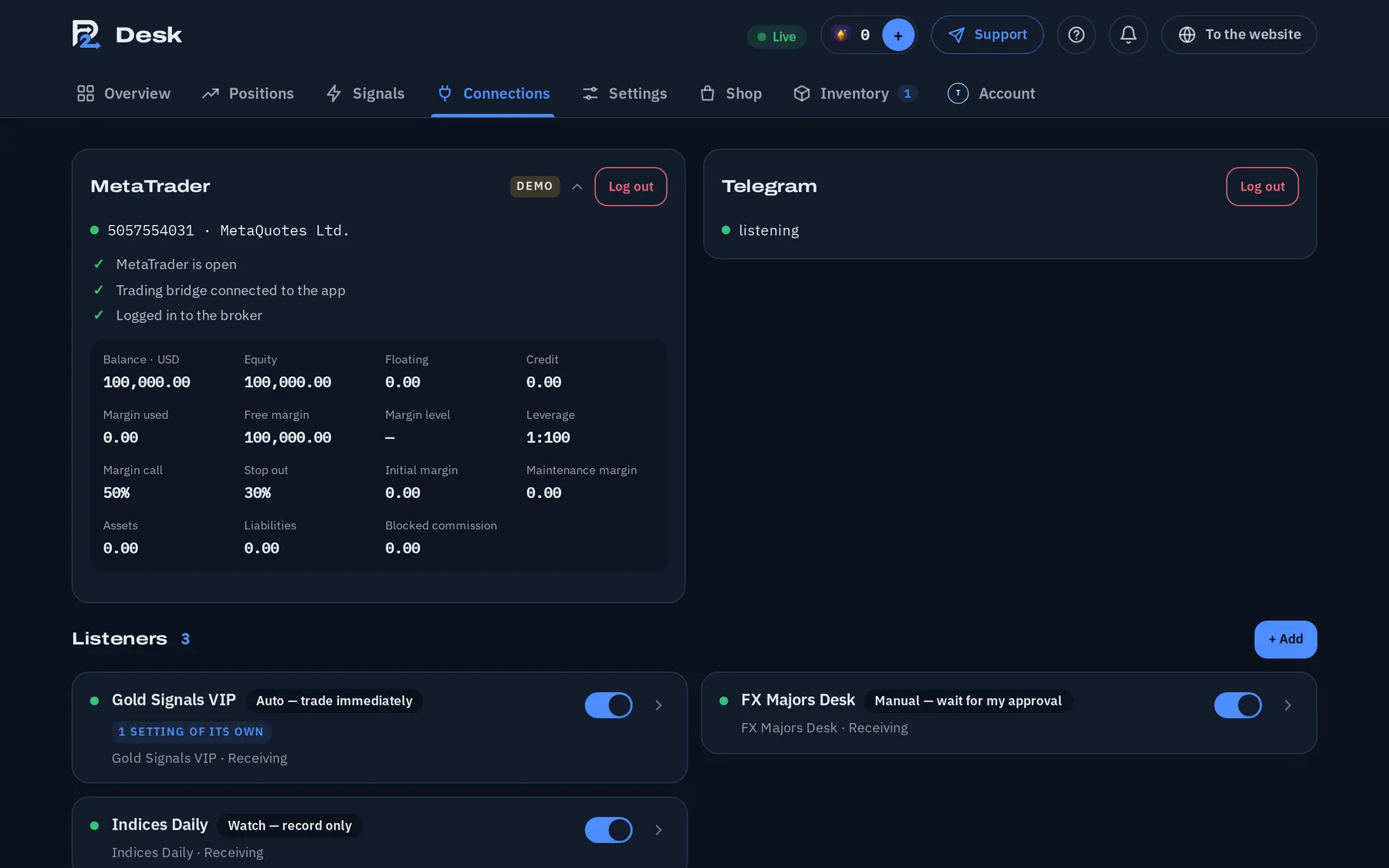The image size is (1389, 868).
Task: Open the help question mark icon
Action: coord(1076,35)
